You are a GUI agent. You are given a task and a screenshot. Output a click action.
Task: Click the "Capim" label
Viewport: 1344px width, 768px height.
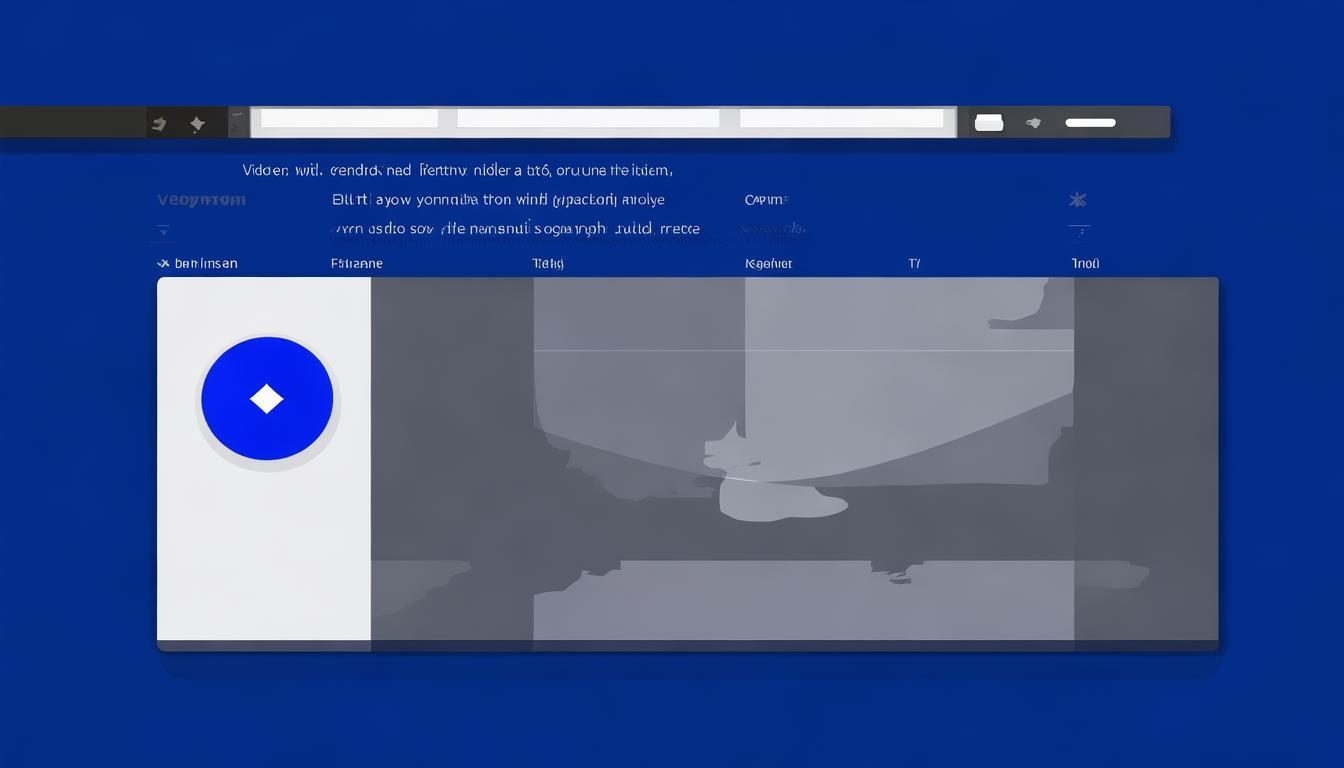(x=765, y=200)
